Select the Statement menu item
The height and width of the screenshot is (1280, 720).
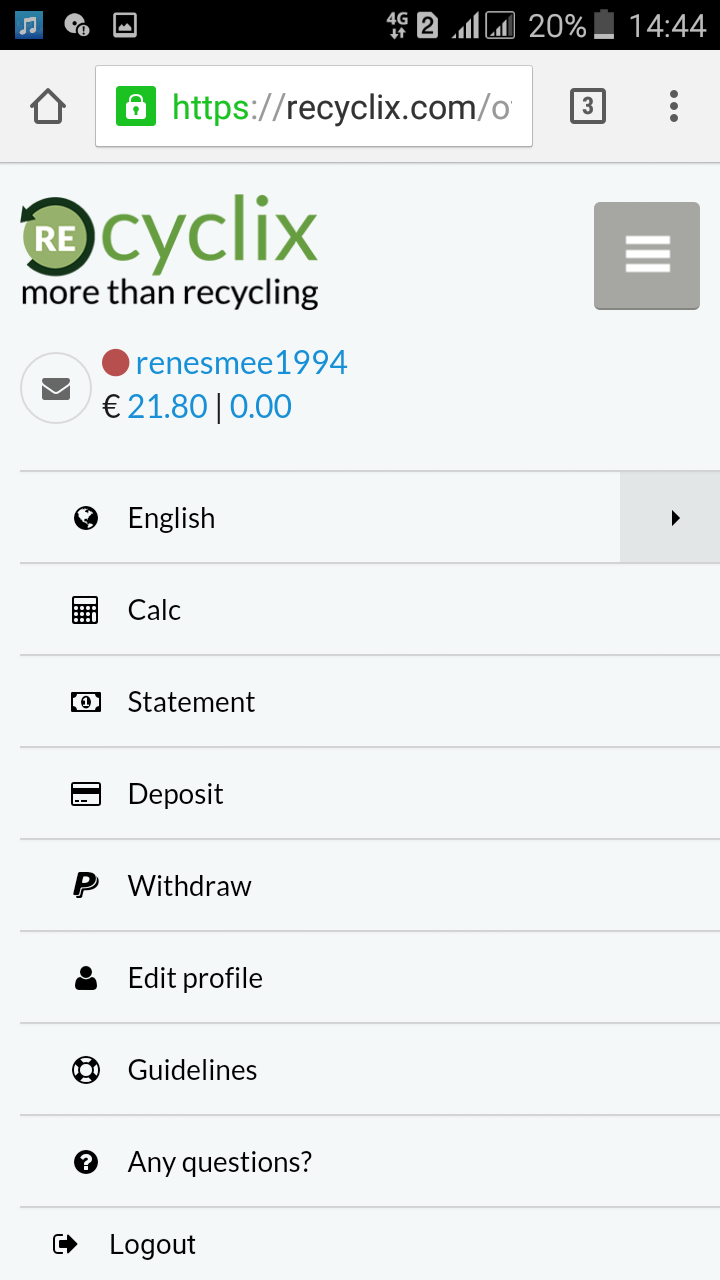click(x=191, y=702)
